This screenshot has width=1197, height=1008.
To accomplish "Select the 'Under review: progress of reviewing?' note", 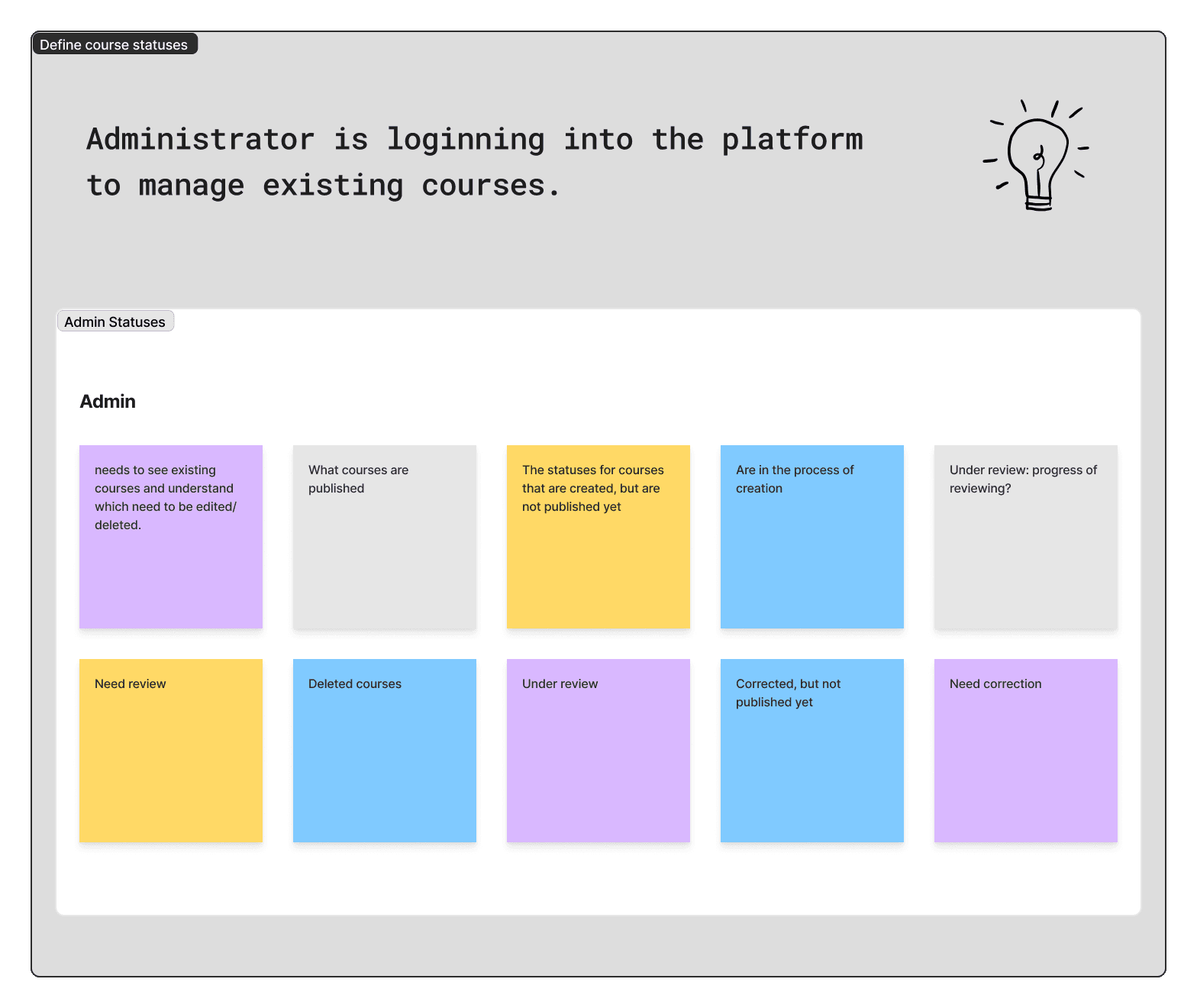I will [1026, 537].
